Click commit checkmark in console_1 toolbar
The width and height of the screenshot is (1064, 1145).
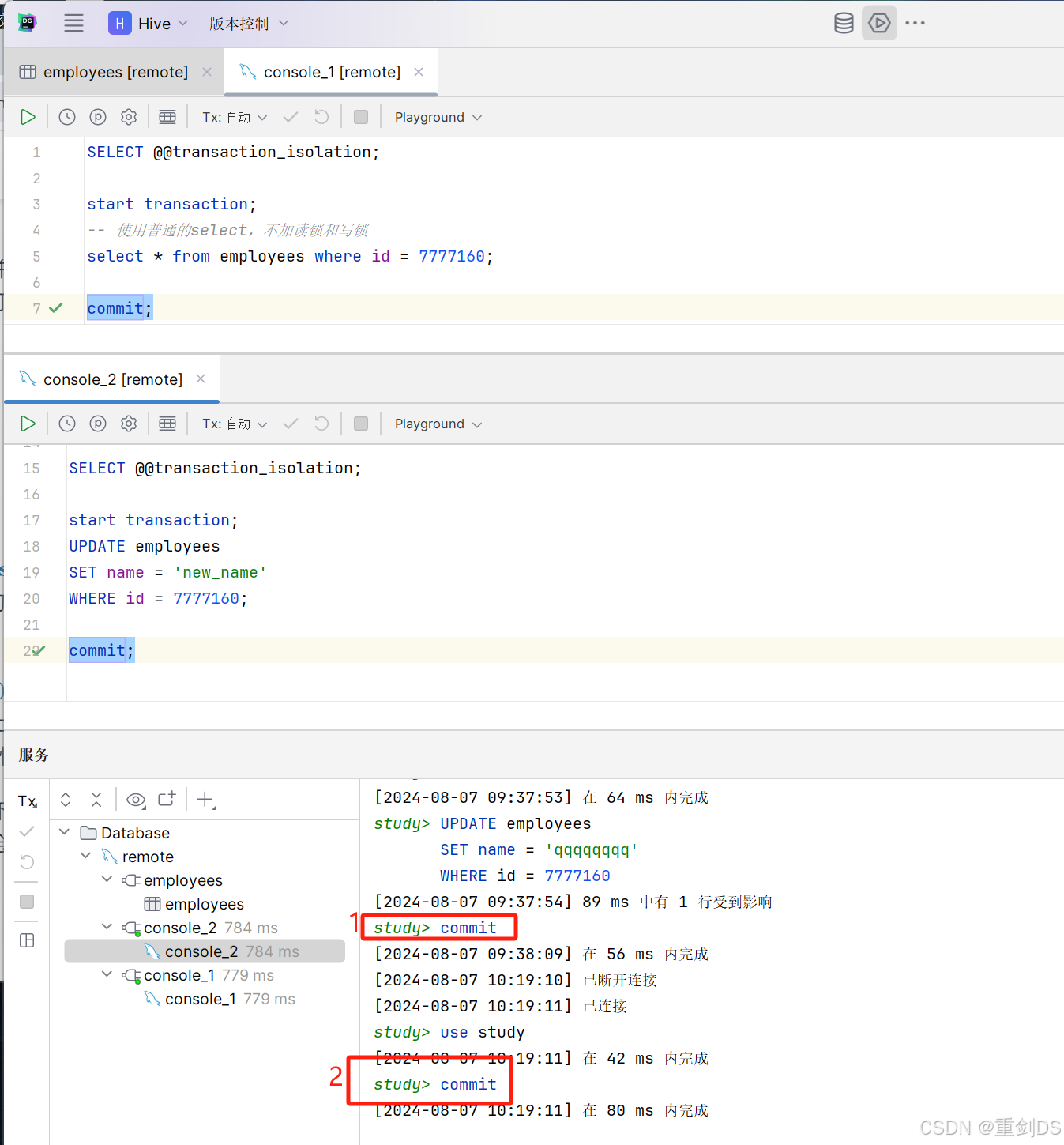point(291,117)
